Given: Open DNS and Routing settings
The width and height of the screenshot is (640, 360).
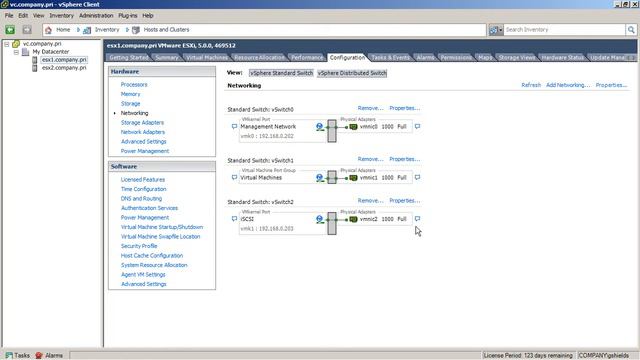Looking at the screenshot, I should pyautogui.click(x=141, y=199).
